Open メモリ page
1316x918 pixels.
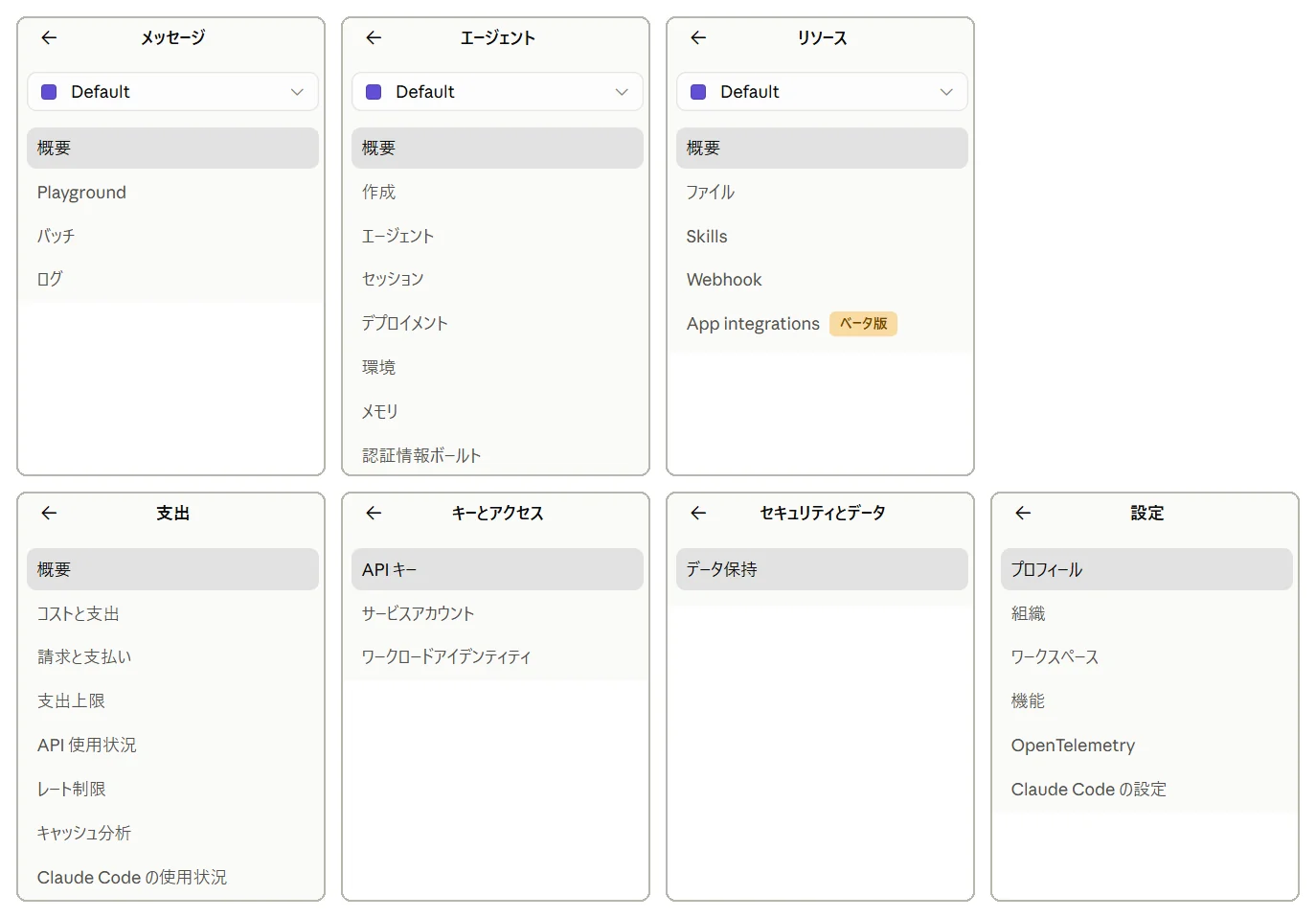[x=497, y=411]
